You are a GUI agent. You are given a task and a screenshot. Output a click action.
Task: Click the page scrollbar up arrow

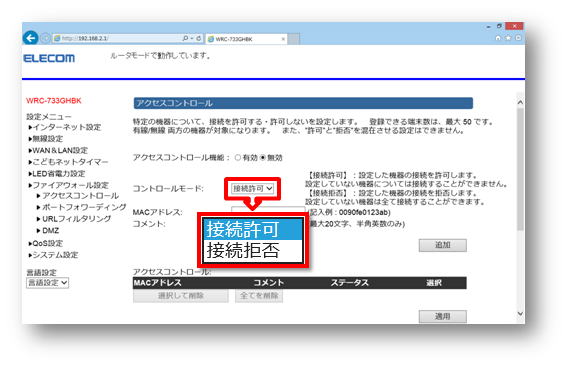coord(520,102)
